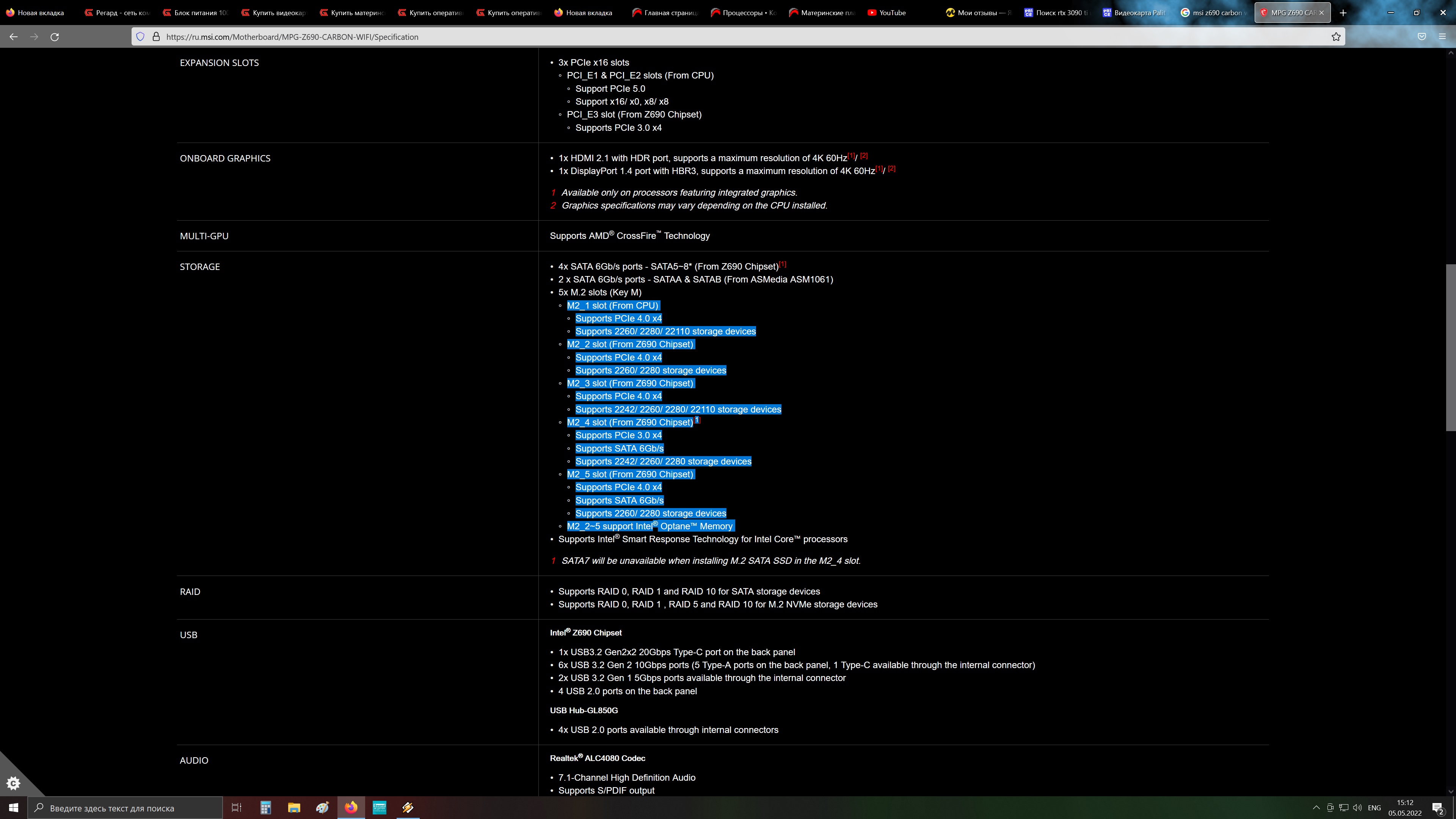Show hidden system tray icons

tap(1316, 808)
